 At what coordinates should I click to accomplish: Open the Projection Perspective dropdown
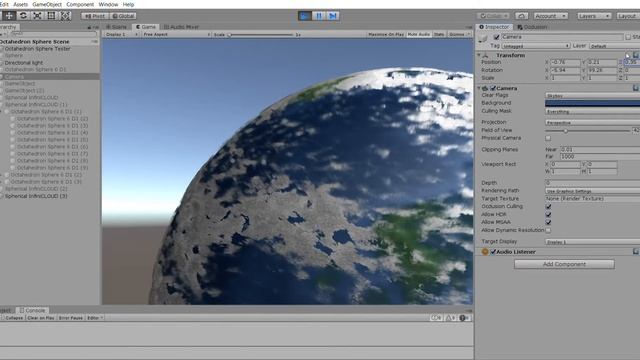click(592, 122)
